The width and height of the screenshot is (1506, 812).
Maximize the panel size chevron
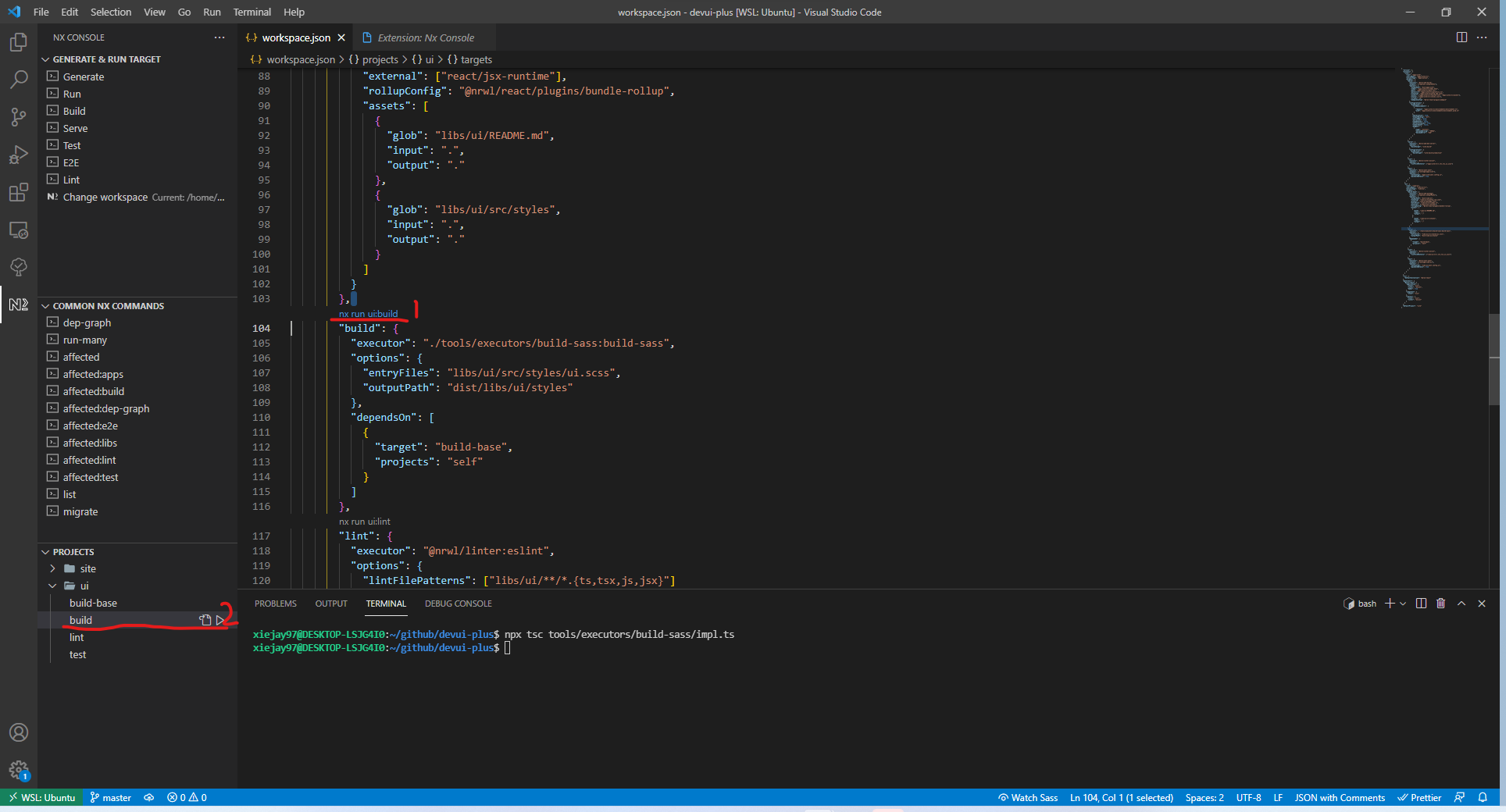(x=1461, y=604)
